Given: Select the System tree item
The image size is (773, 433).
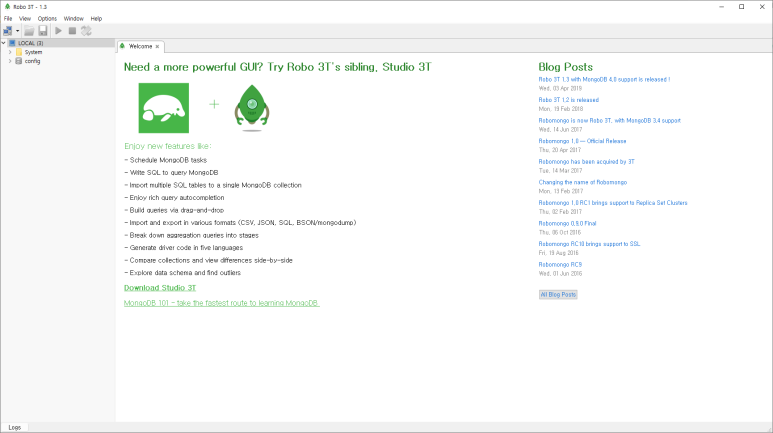Looking at the screenshot, I should [x=34, y=52].
